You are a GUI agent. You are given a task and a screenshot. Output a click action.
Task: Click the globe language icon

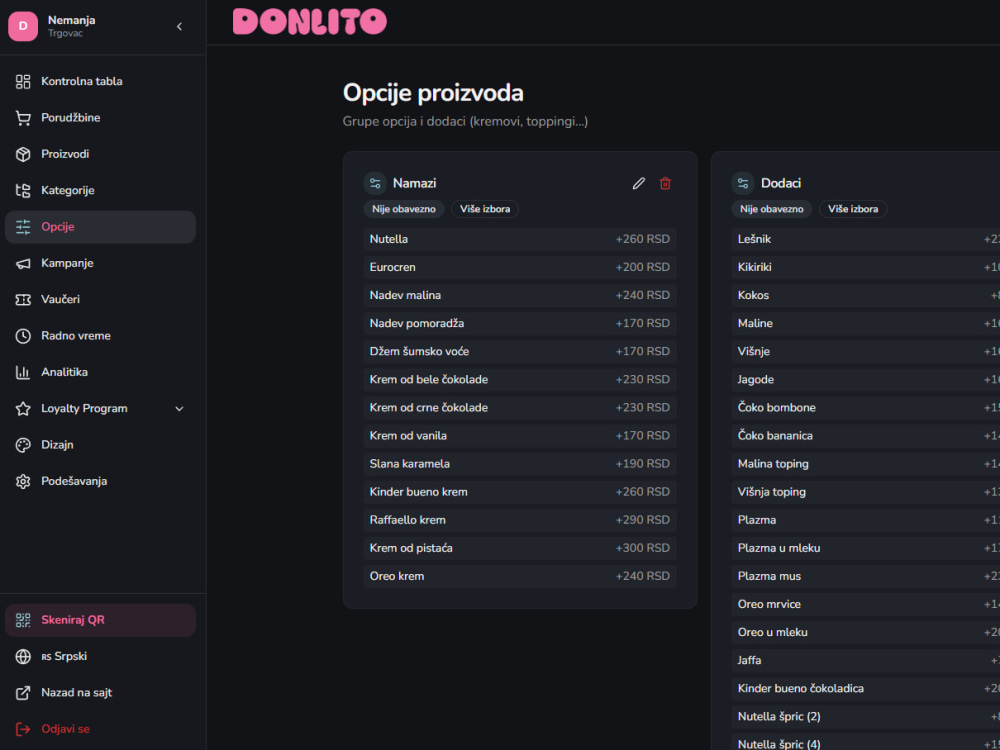(23, 656)
